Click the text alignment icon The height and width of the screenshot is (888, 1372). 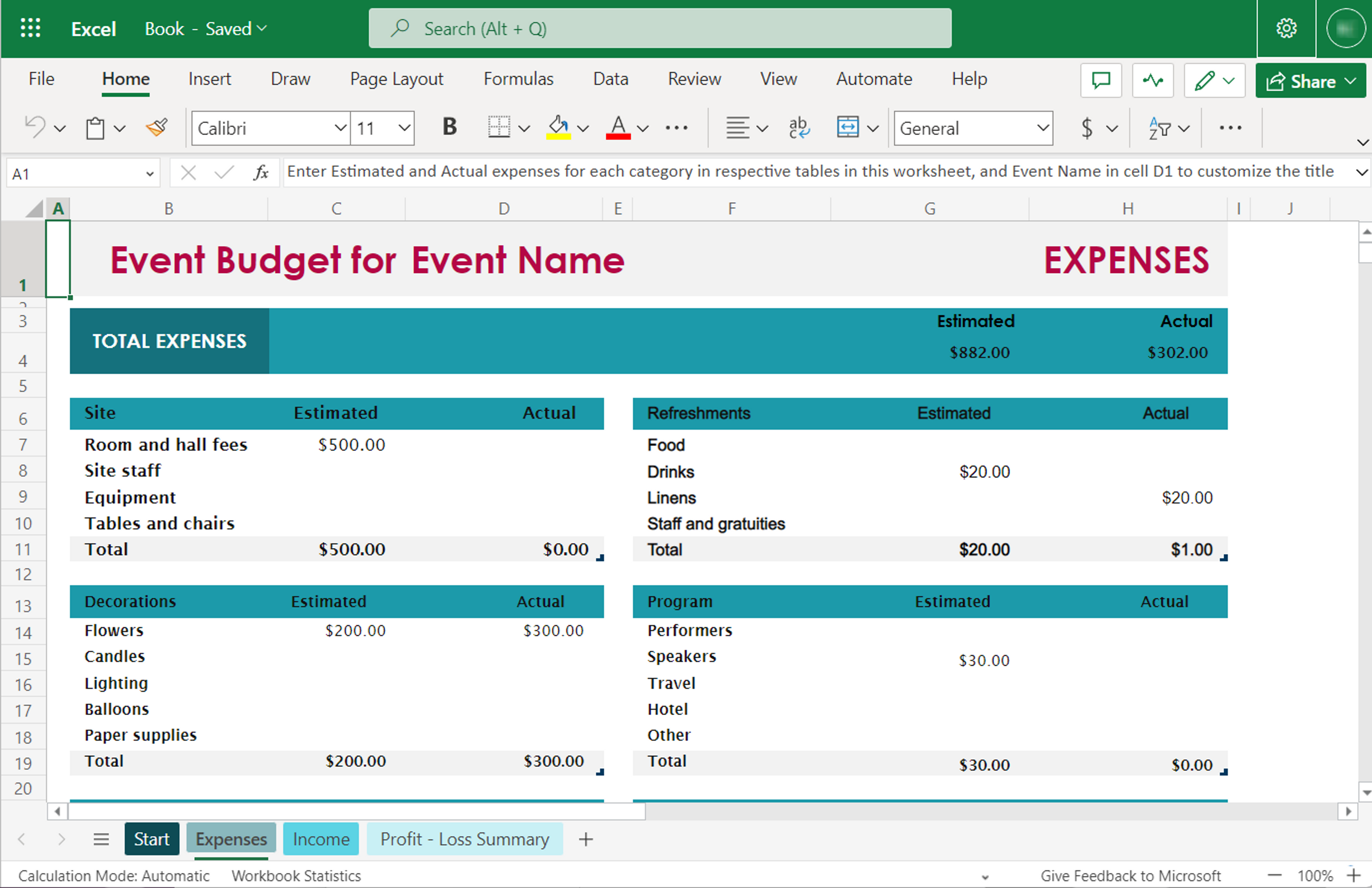[x=737, y=128]
